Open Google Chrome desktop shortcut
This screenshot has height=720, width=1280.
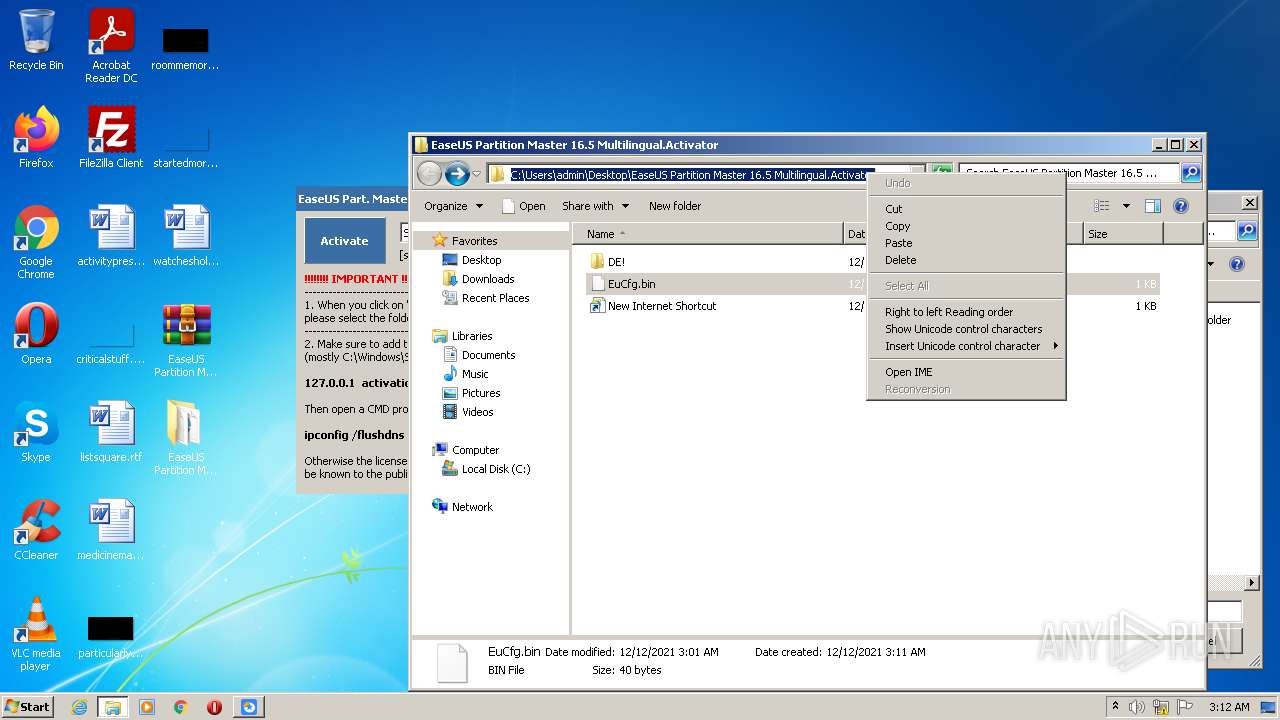click(x=36, y=242)
